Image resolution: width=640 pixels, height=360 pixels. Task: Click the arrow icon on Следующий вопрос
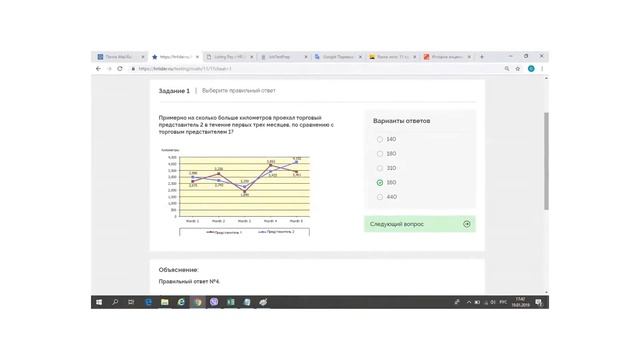tap(467, 224)
